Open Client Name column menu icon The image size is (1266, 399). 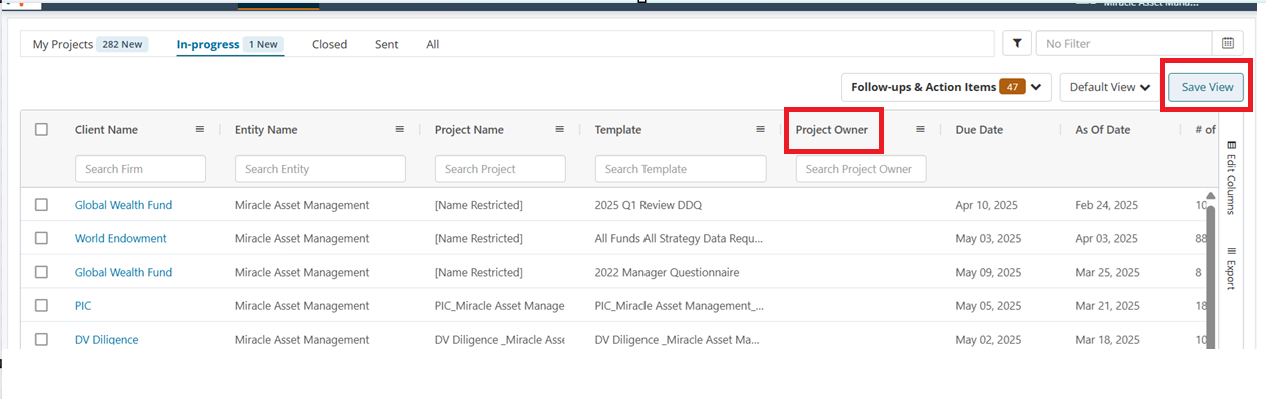[200, 129]
